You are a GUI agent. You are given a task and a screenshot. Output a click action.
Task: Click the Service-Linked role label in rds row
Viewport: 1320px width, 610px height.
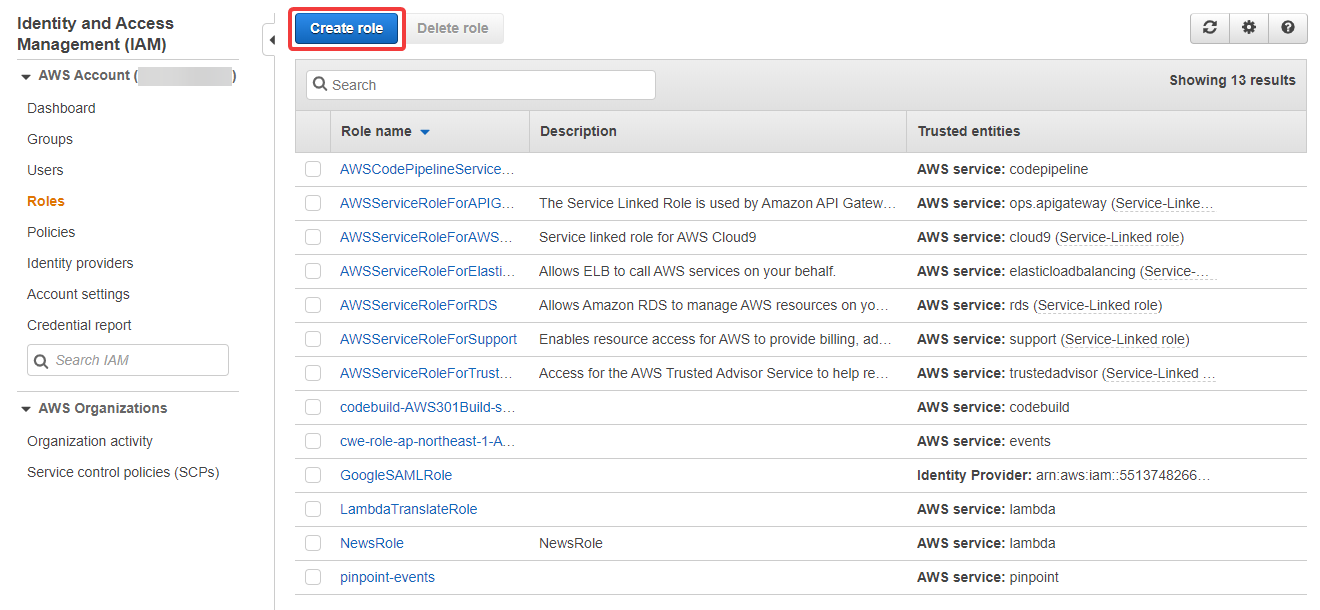coord(1100,305)
